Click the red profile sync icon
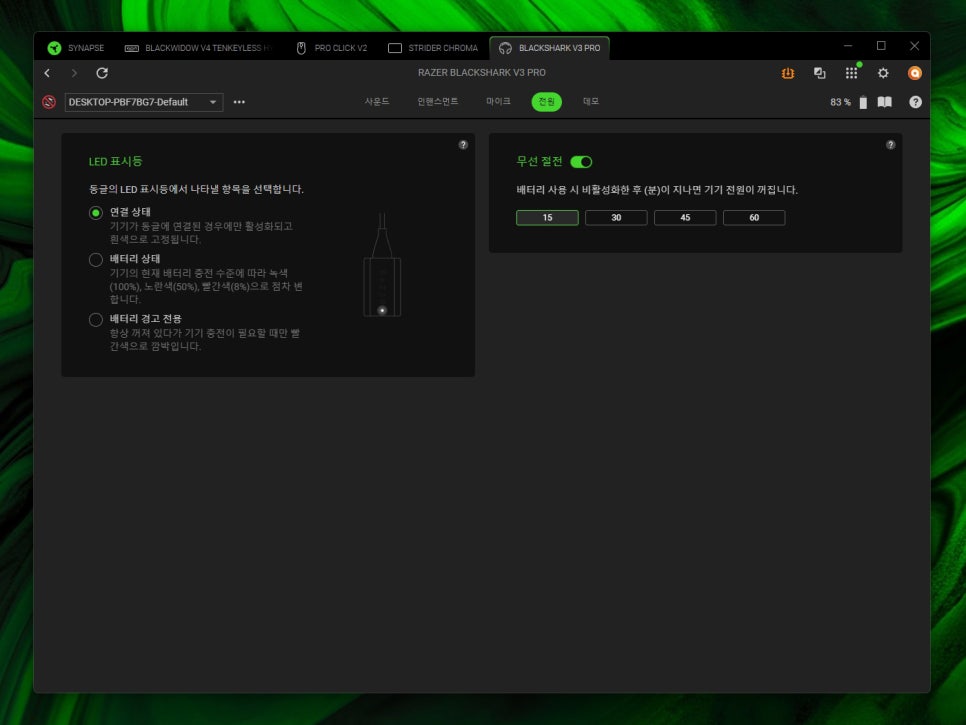This screenshot has width=966, height=725. click(49, 102)
